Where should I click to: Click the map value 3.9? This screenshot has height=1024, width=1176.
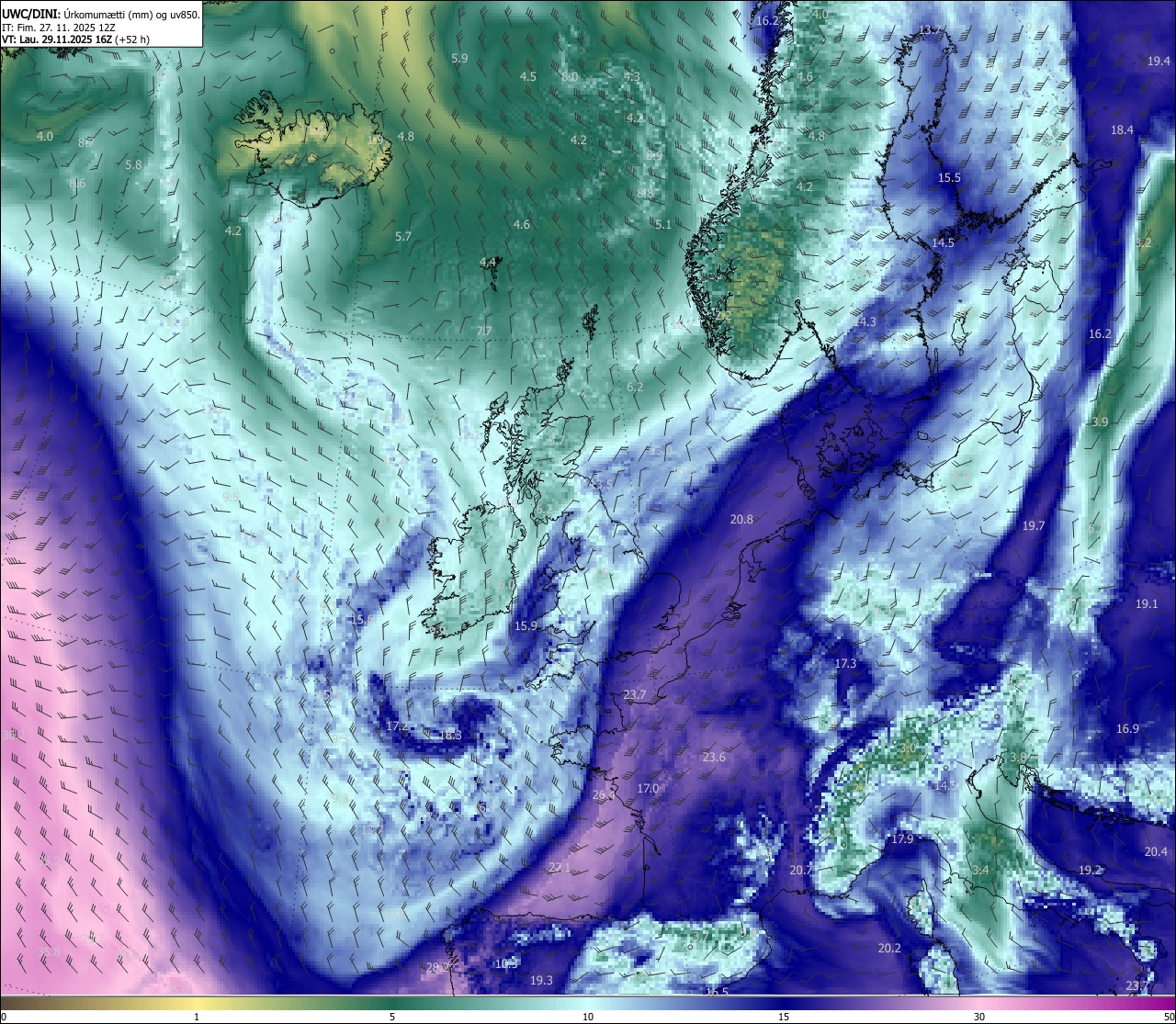click(1100, 422)
